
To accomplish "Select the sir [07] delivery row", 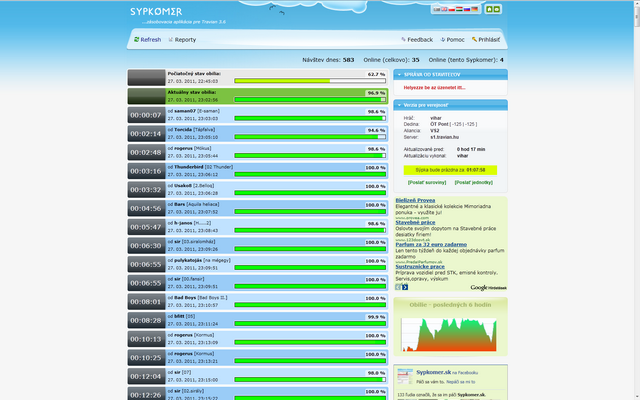I will pos(258,376).
